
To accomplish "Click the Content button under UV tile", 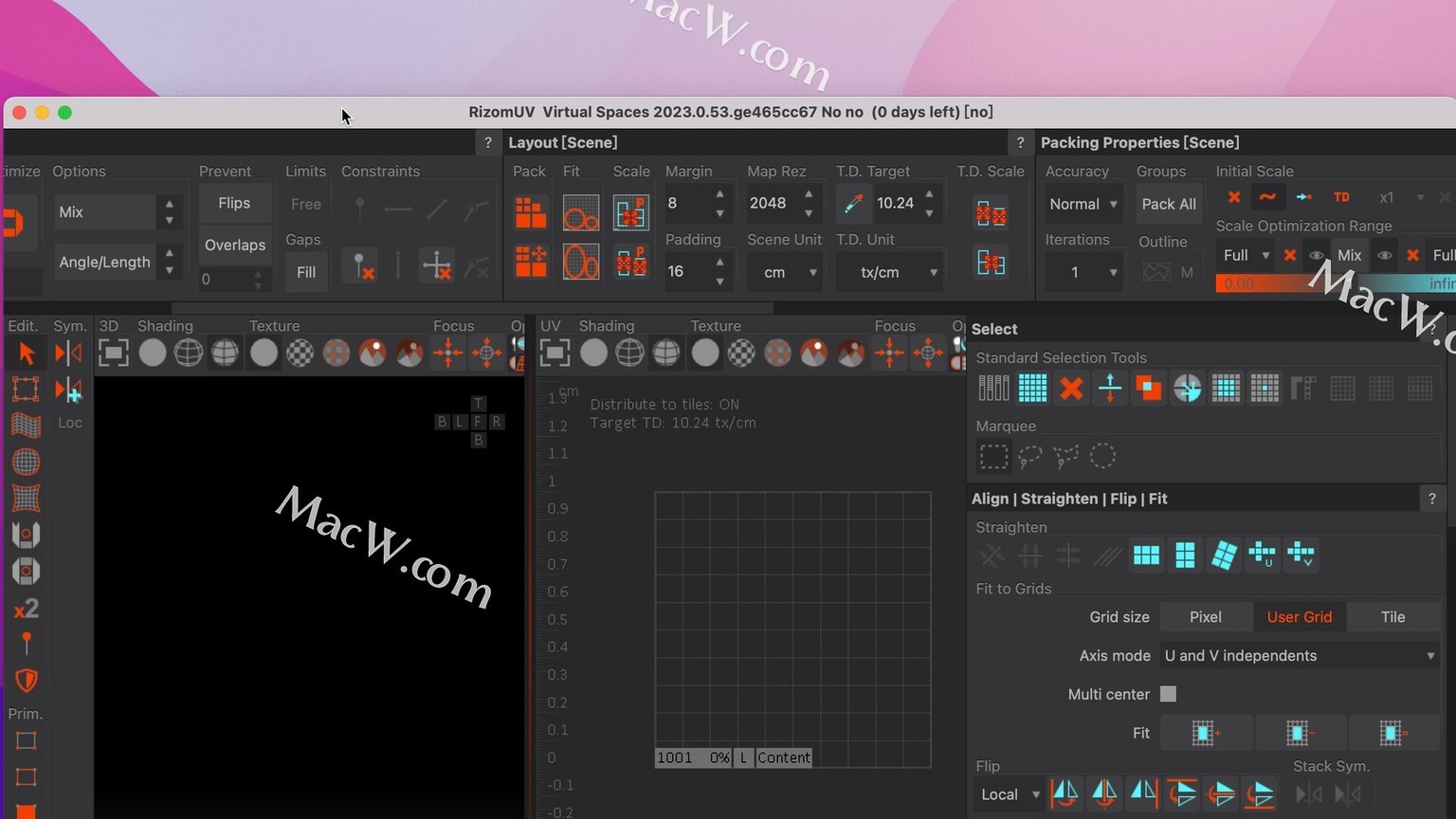I will 784,757.
